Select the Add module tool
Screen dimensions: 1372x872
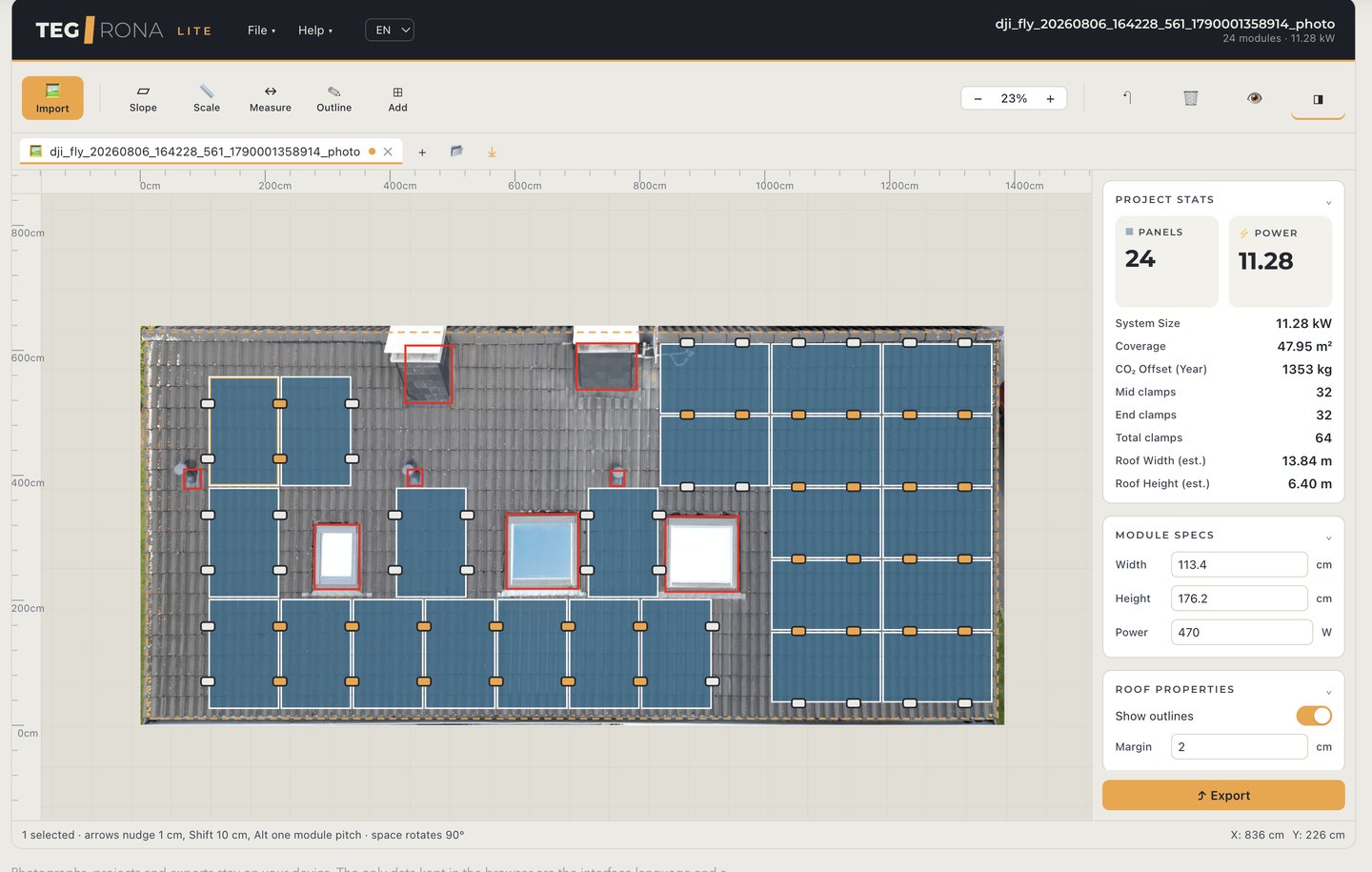398,98
